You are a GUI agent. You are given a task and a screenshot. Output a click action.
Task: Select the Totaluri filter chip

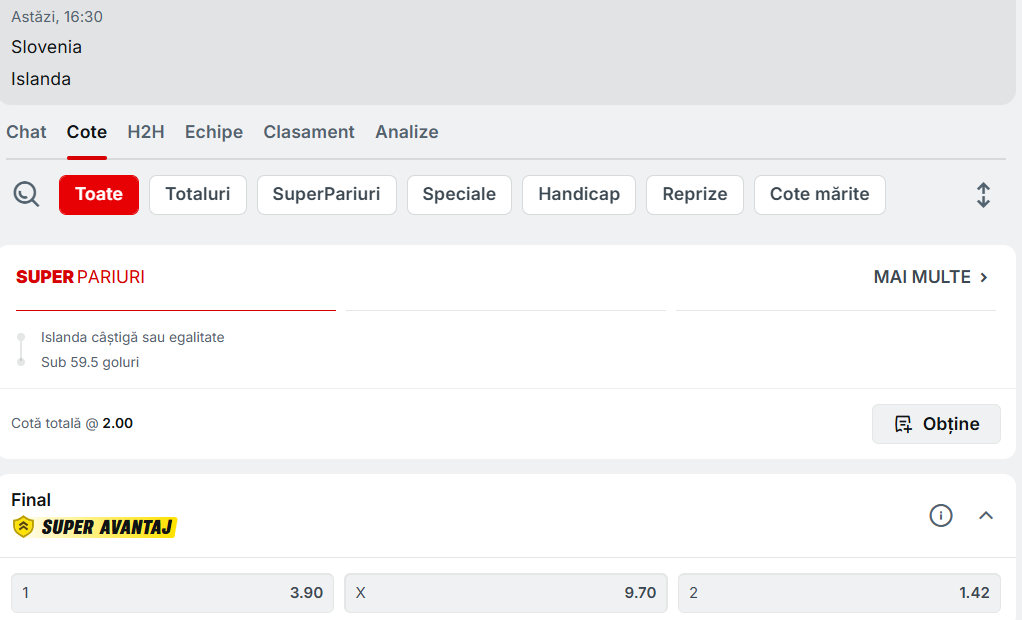coord(198,195)
